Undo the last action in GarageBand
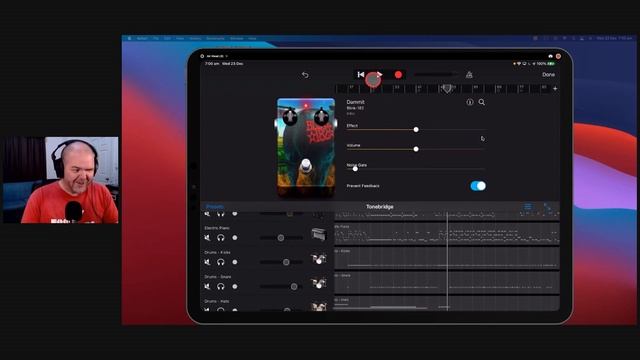This screenshot has height=360, width=640. (x=305, y=75)
